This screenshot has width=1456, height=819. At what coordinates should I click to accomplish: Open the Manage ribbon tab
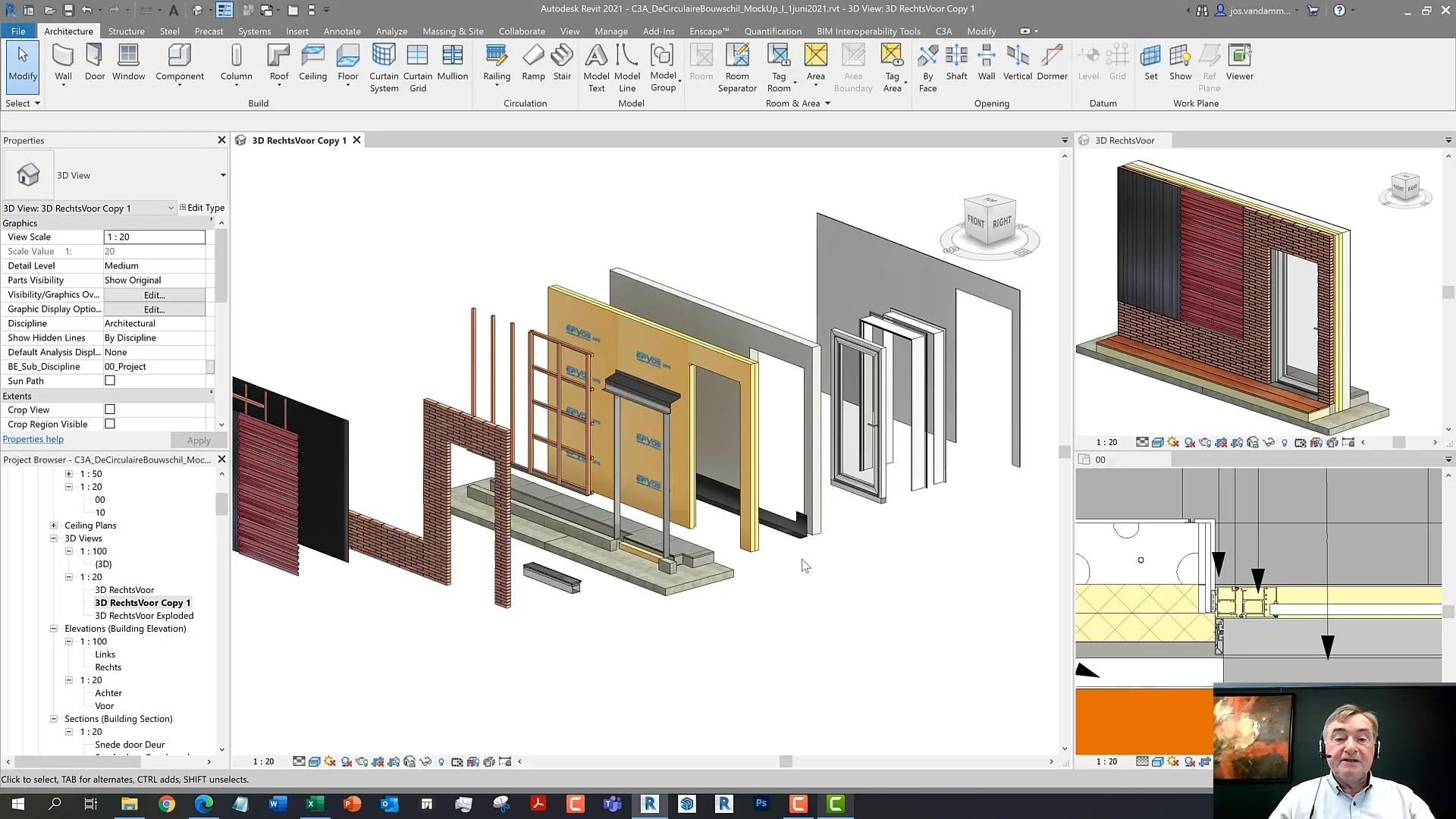tap(610, 31)
